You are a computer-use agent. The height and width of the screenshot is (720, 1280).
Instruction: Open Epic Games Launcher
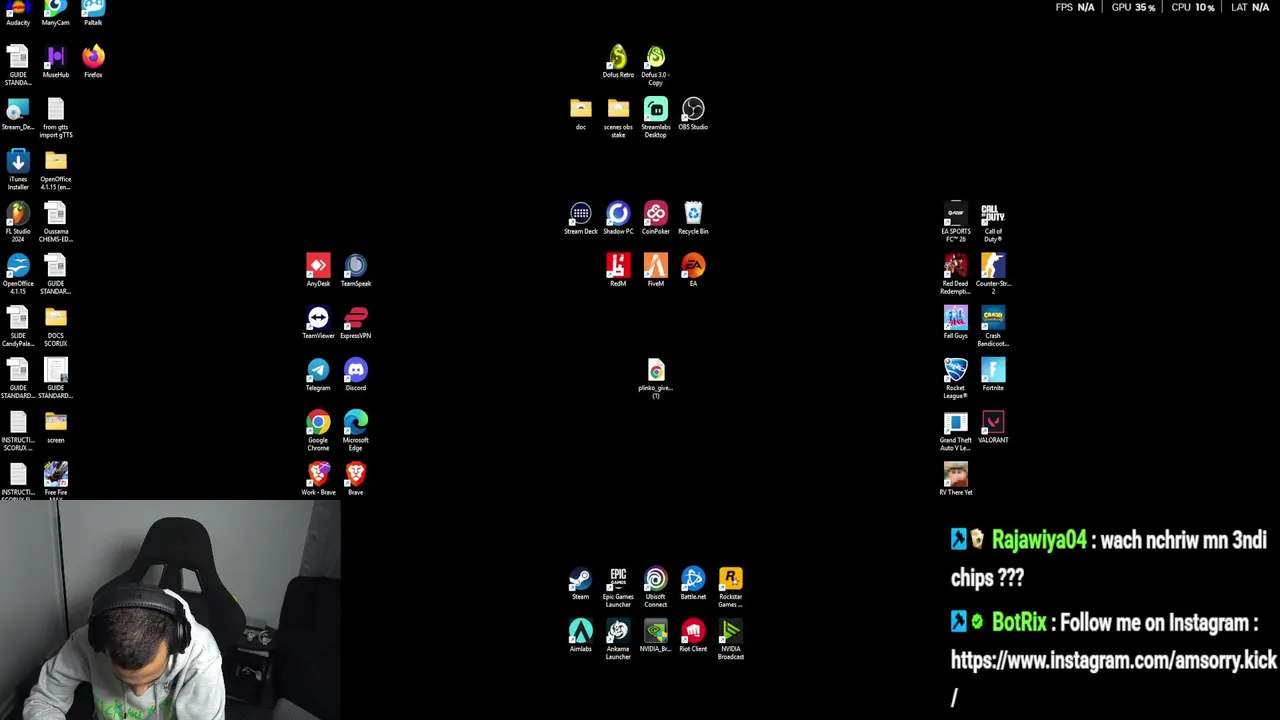point(618,588)
